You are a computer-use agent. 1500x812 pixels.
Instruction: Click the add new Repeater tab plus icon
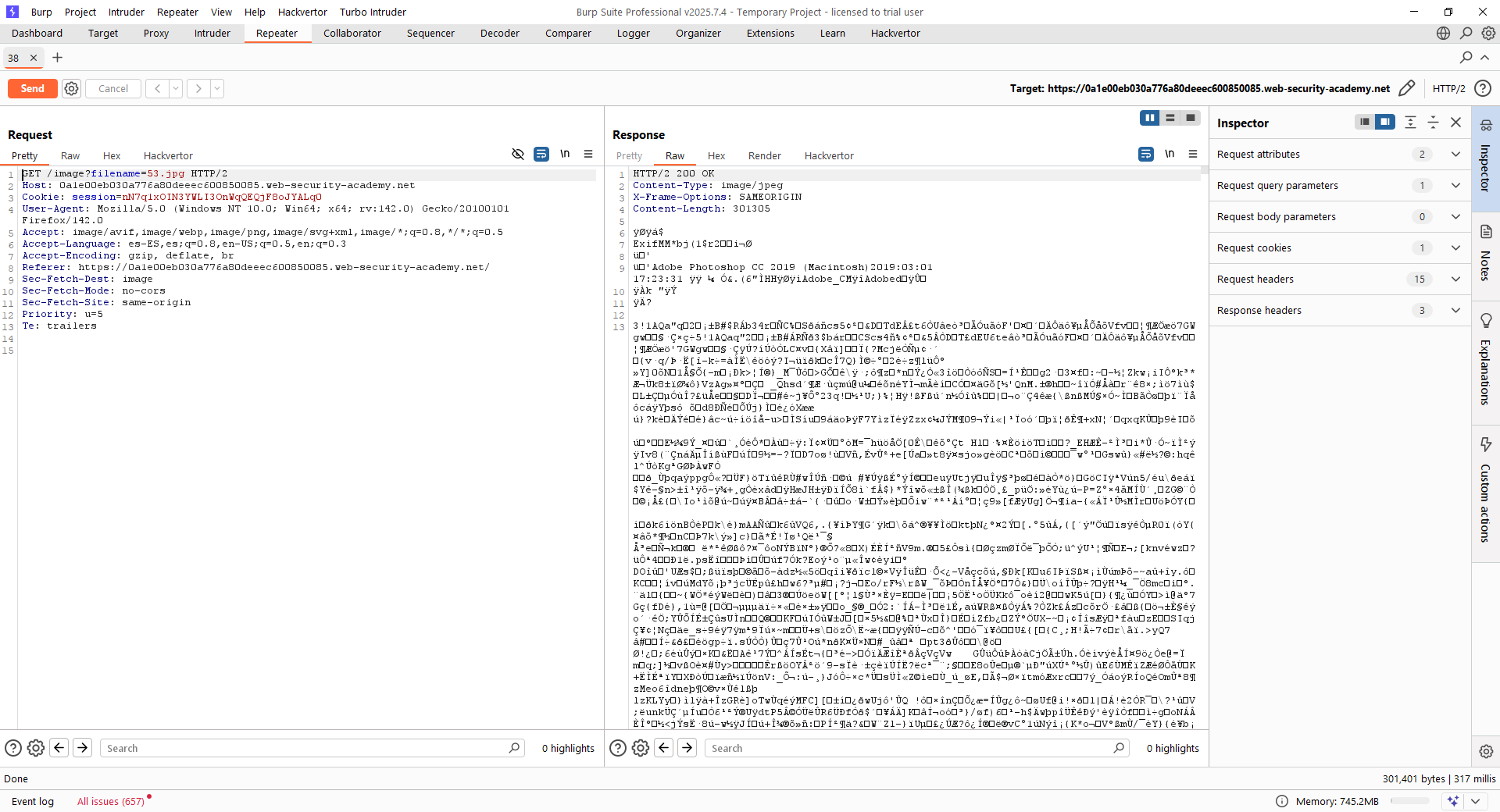[57, 58]
